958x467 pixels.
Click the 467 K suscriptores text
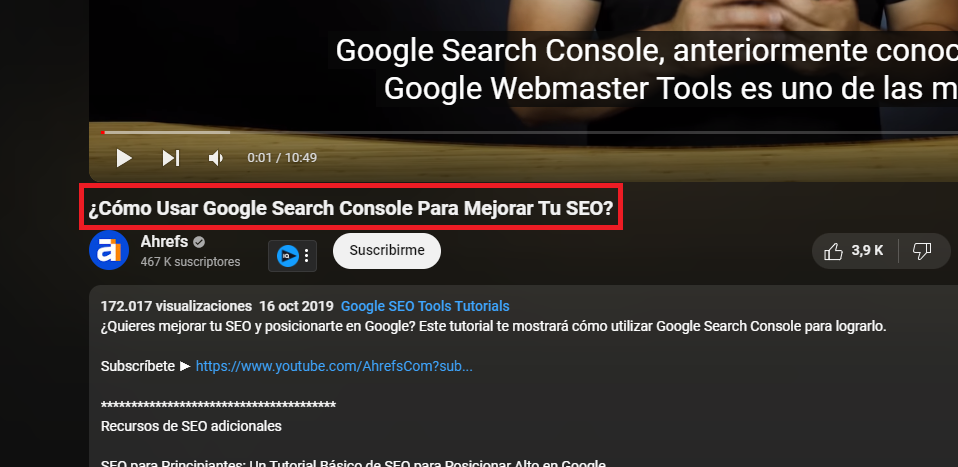pyautogui.click(x=191, y=262)
